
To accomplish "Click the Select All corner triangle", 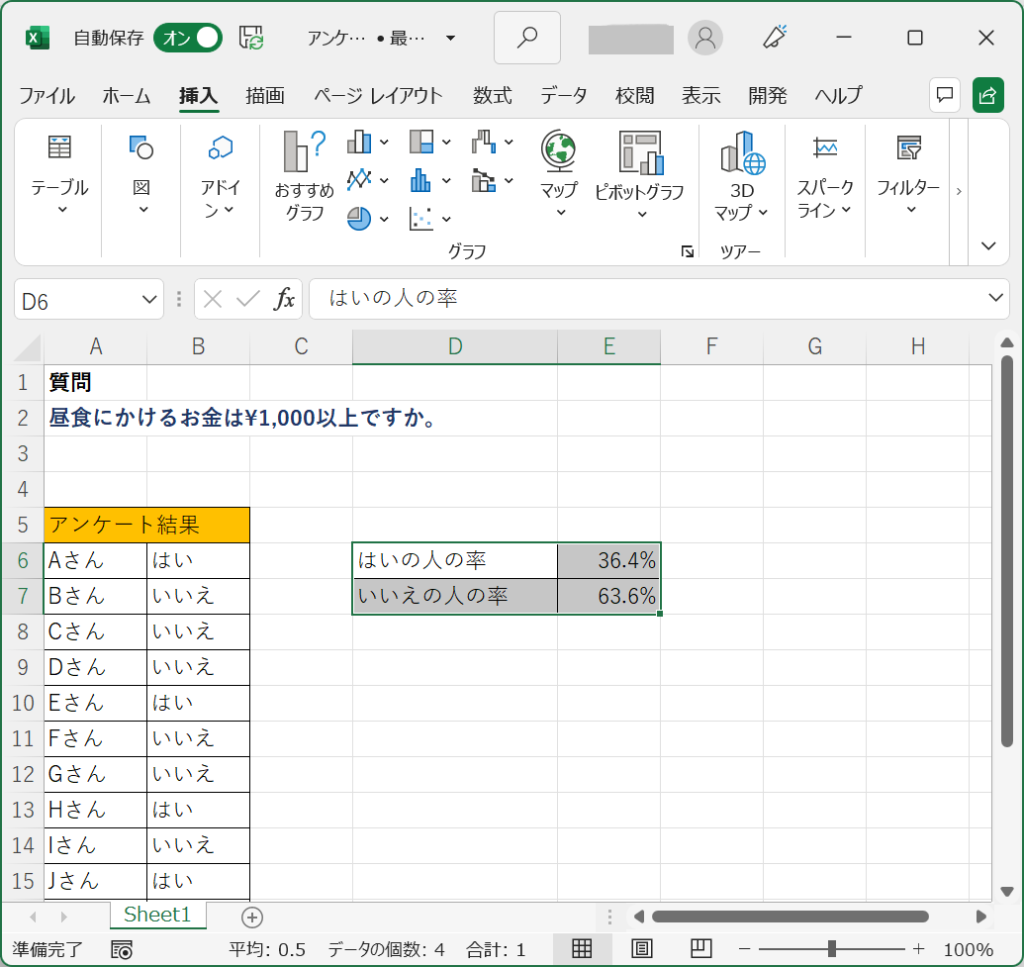I will [x=27, y=347].
